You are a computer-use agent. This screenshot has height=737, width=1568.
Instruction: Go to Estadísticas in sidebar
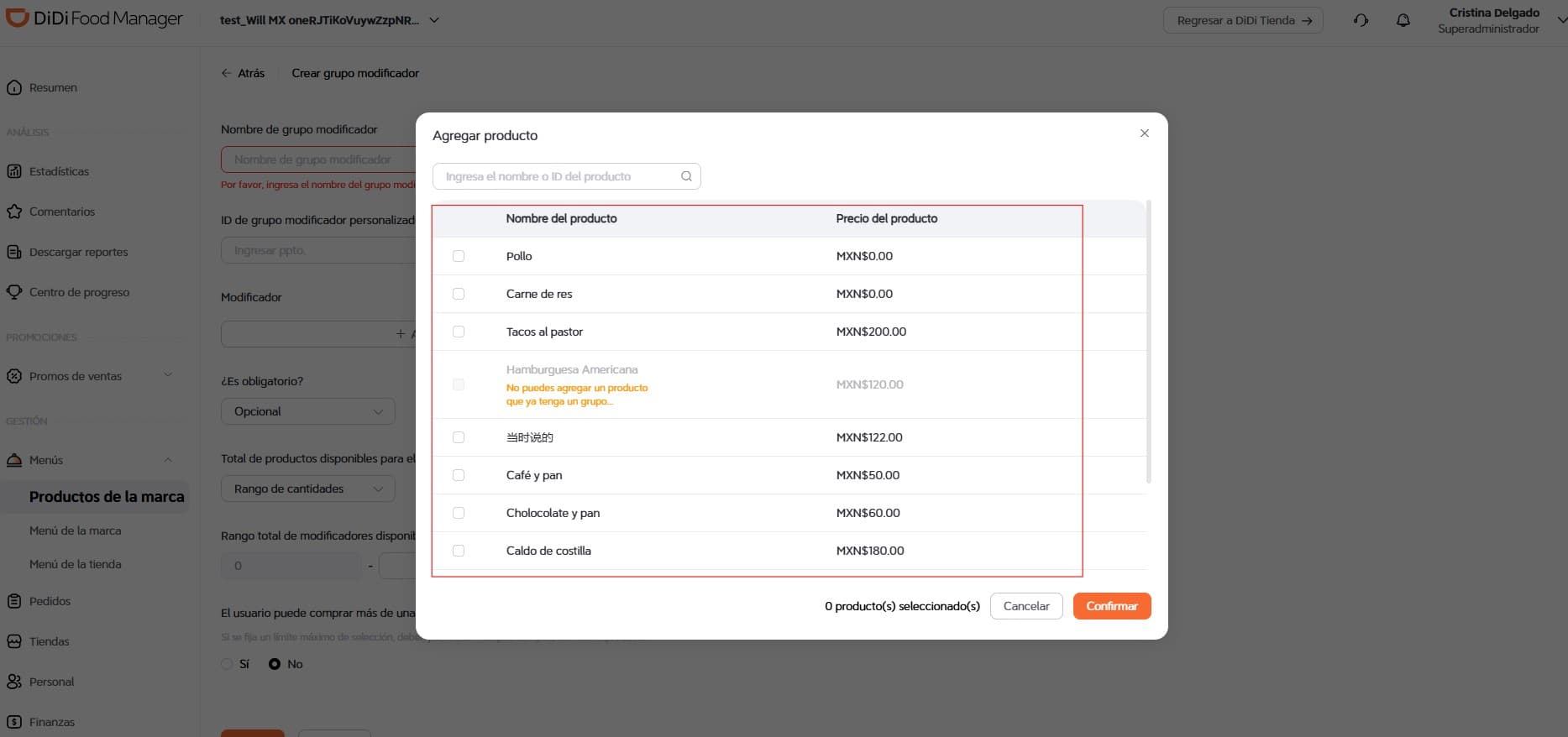(x=59, y=171)
